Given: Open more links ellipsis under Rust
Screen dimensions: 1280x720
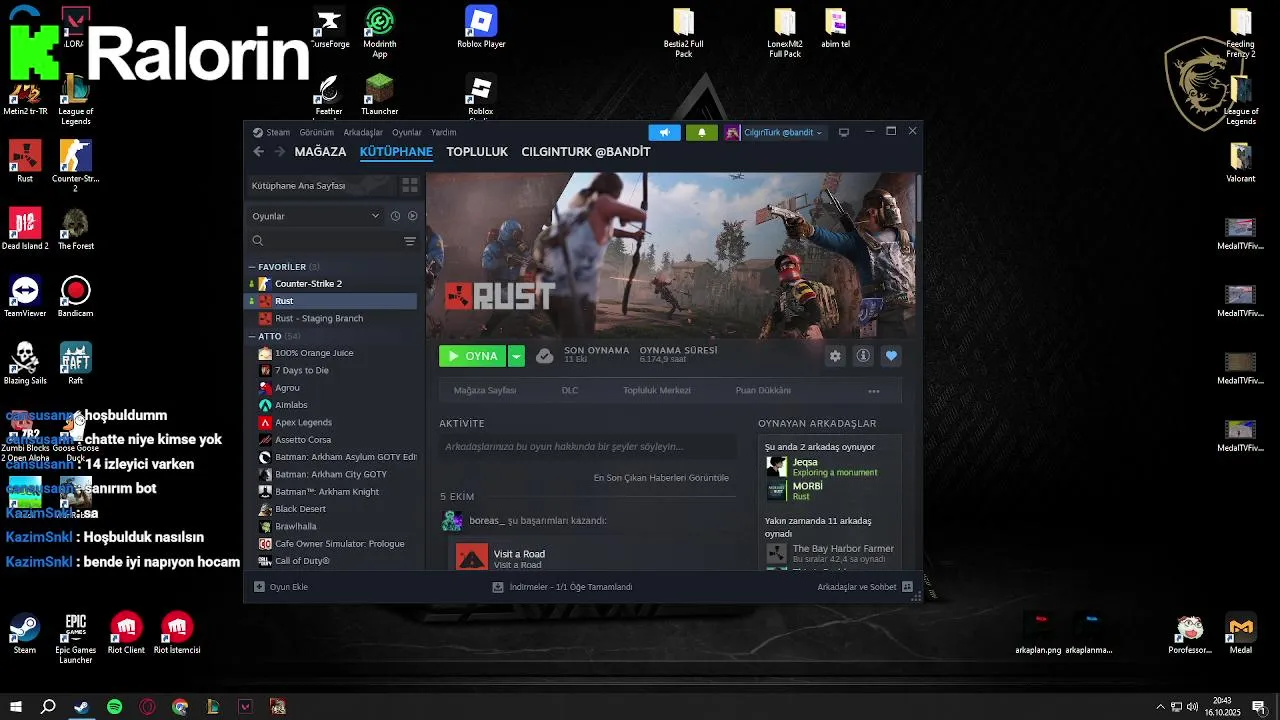Looking at the screenshot, I should (x=873, y=391).
